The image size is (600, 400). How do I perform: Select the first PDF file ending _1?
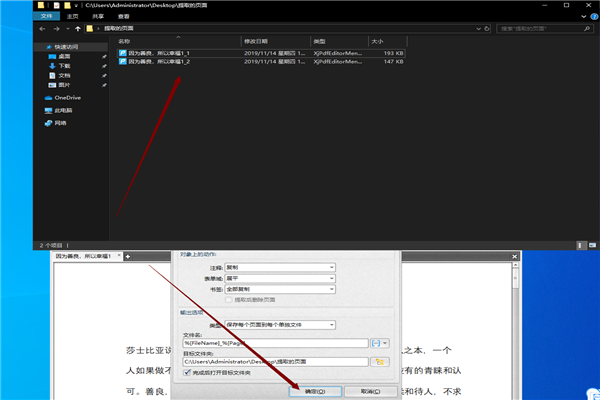click(x=261, y=53)
